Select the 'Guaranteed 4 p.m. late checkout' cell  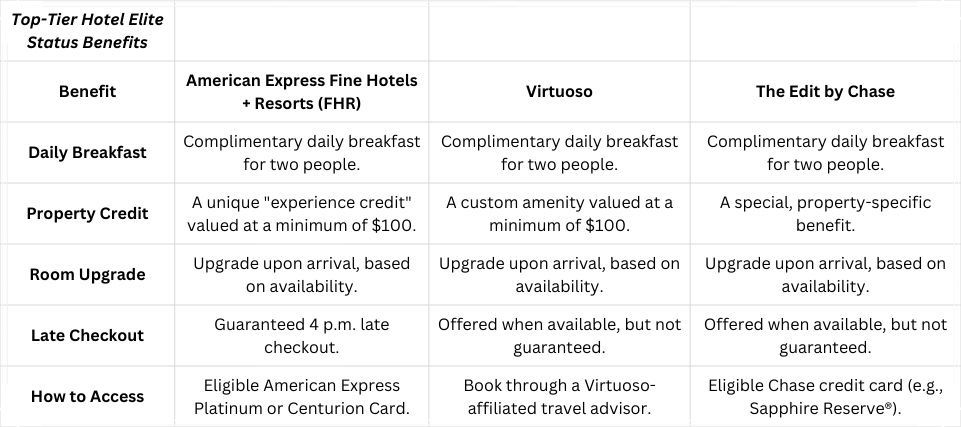coord(302,336)
